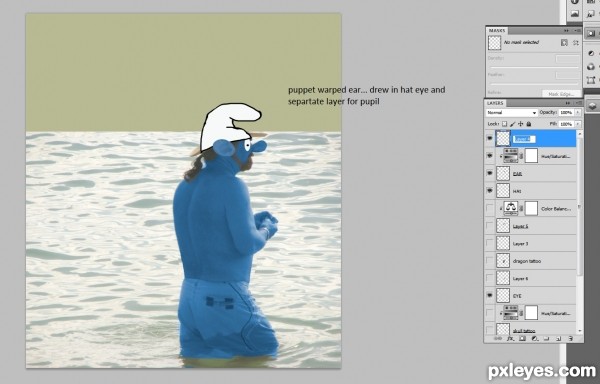Image resolution: width=600 pixels, height=384 pixels.
Task: Click the Fill value field
Action: 566,124
